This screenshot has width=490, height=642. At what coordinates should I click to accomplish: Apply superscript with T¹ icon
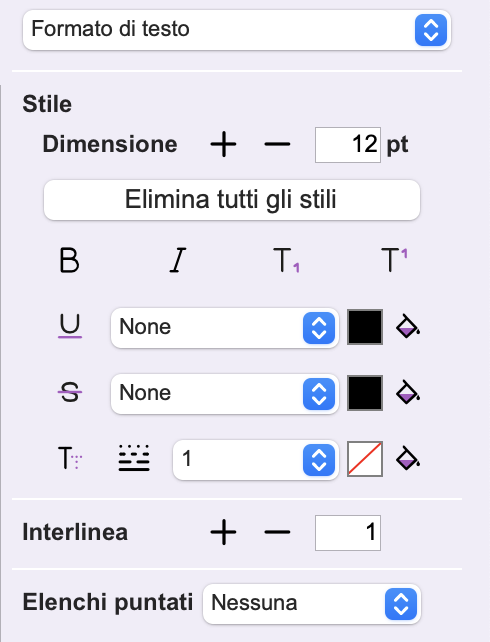(x=394, y=260)
